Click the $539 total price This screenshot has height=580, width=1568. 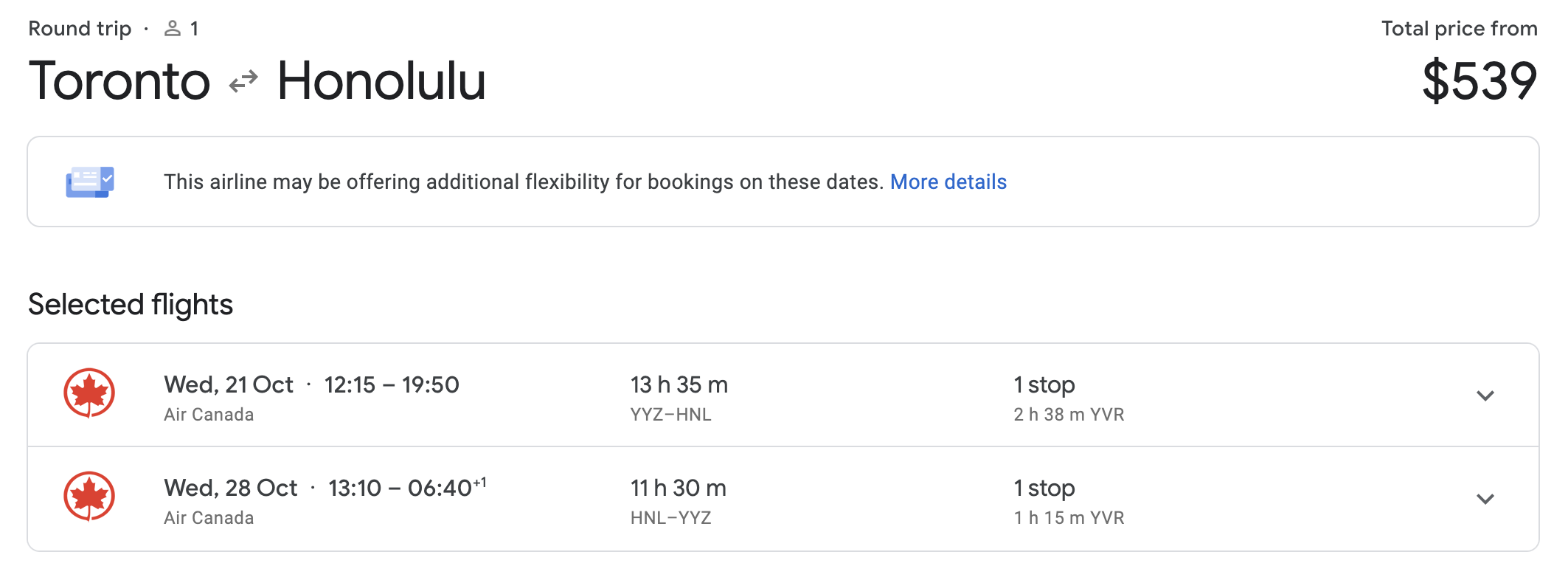pos(1479,80)
